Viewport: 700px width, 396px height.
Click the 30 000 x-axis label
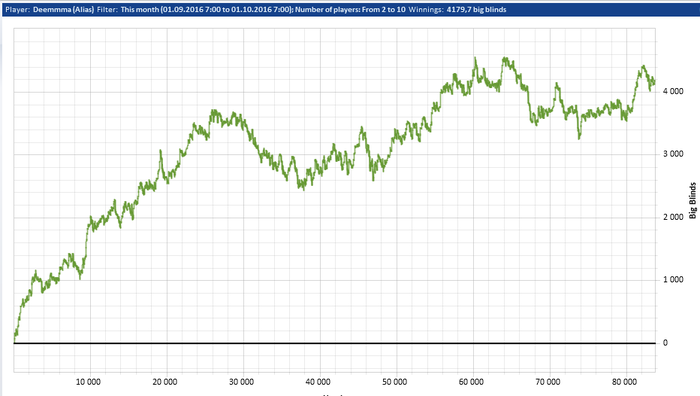click(x=242, y=382)
